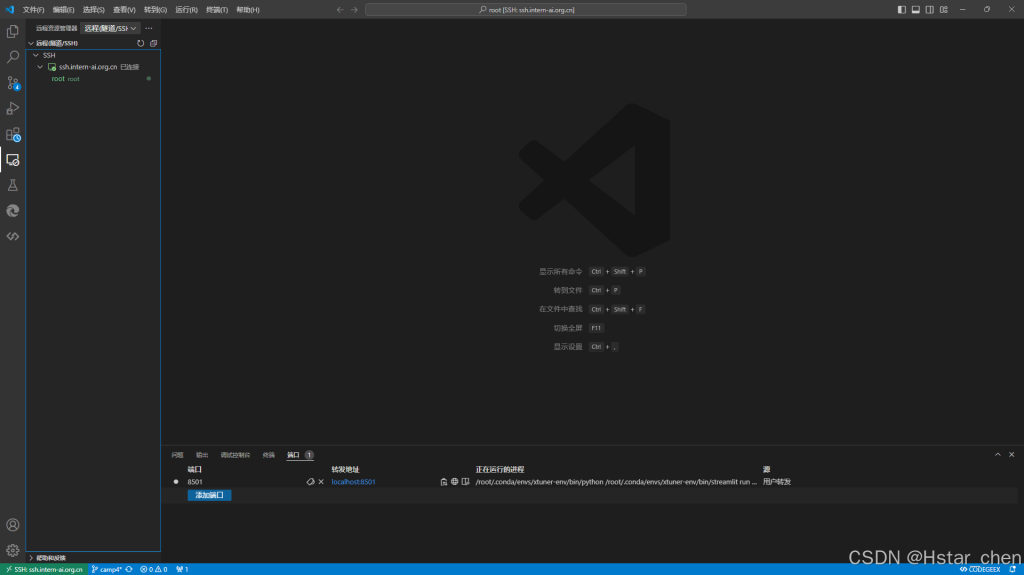Viewport: 1024px width, 575px height.
Task: Open notifications bell in status bar
Action: pyautogui.click(x=1012, y=569)
